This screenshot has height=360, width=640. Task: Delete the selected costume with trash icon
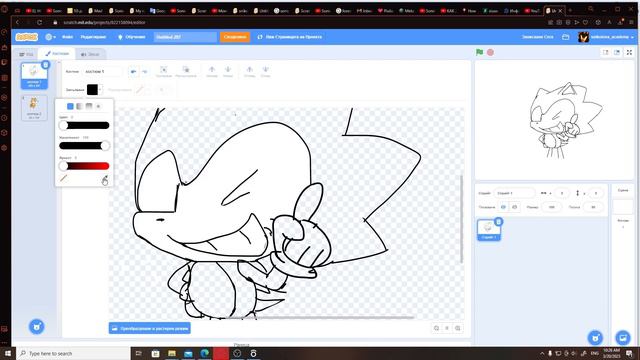click(46, 64)
